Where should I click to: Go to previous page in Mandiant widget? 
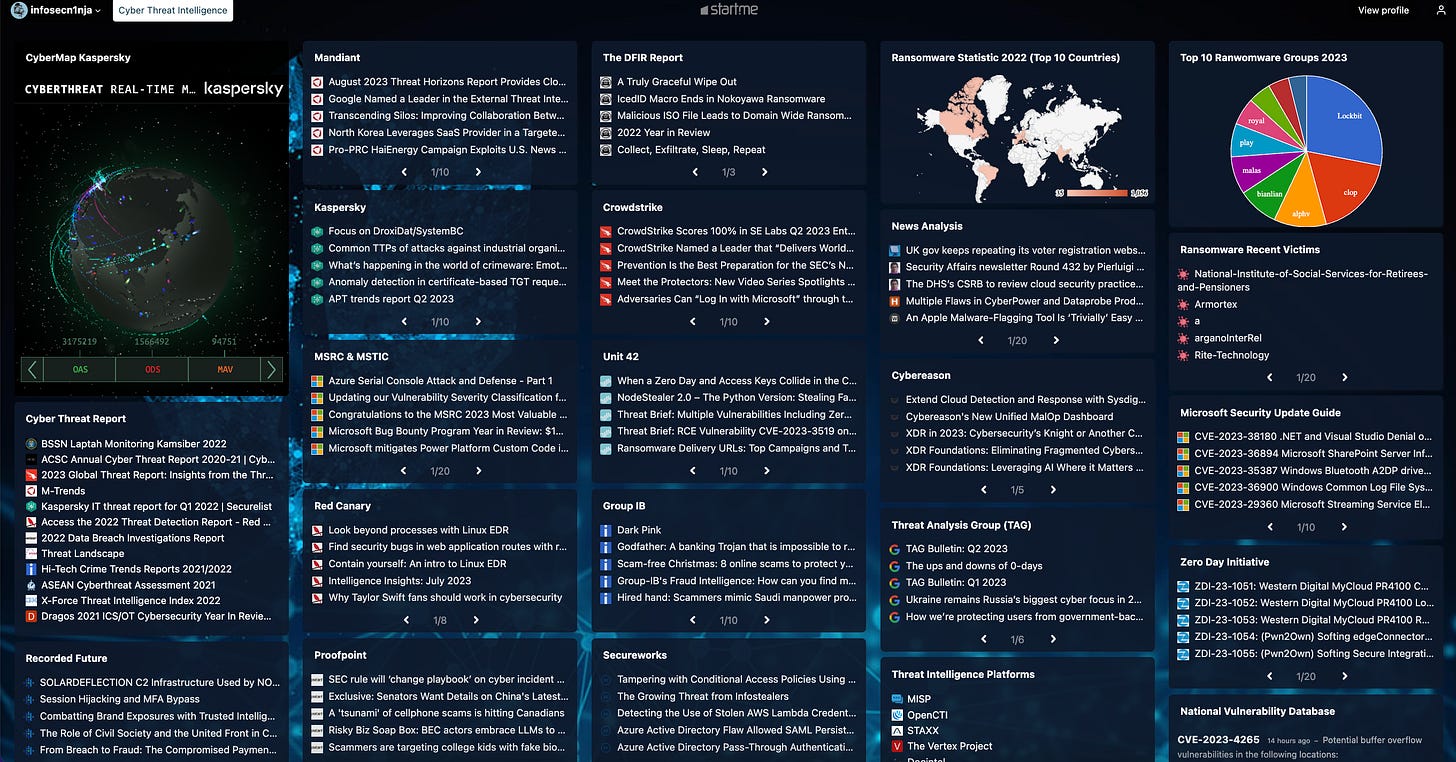[404, 172]
